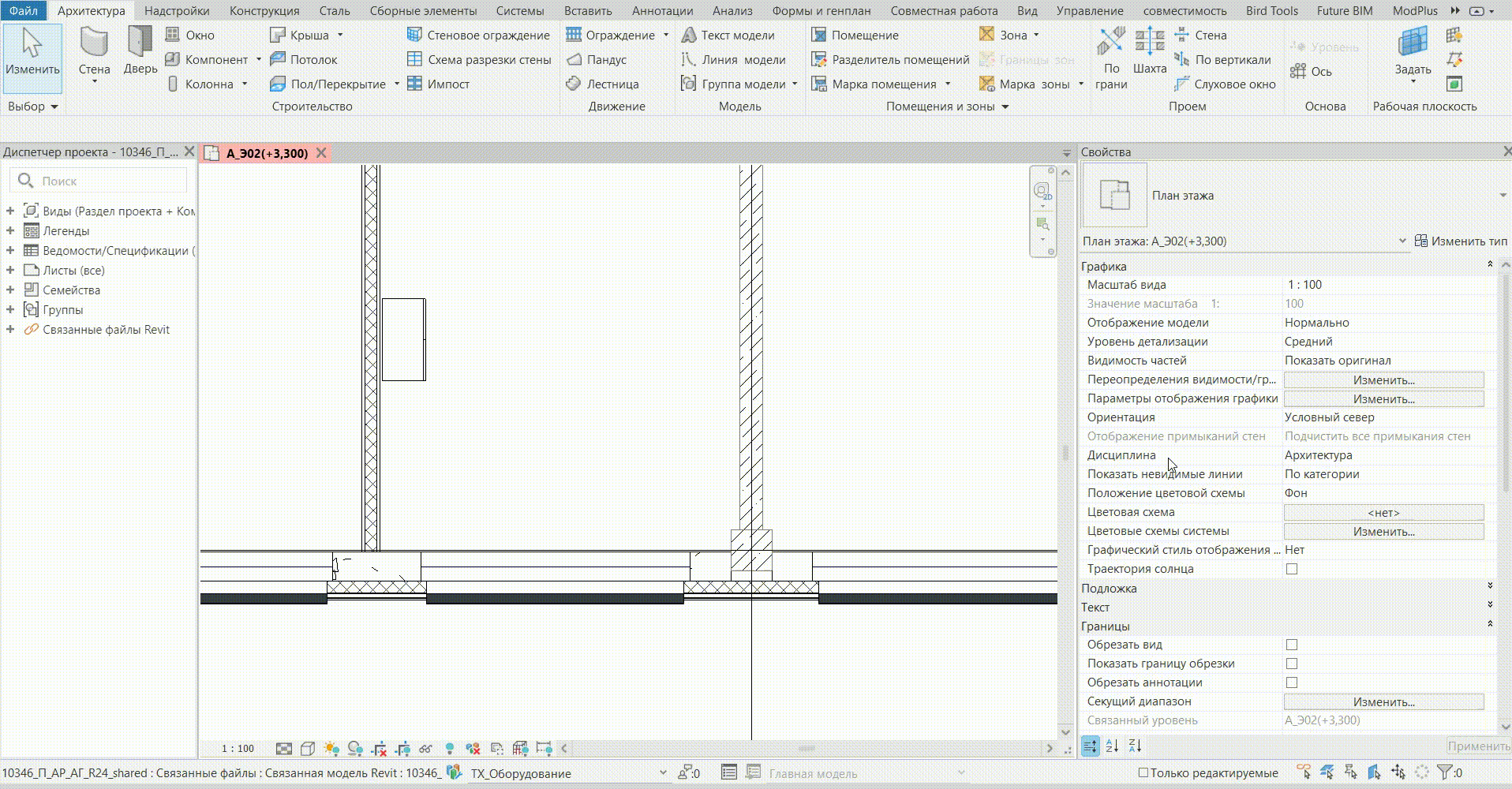
Task: Toggle sun path in view control bar
Action: [x=331, y=748]
